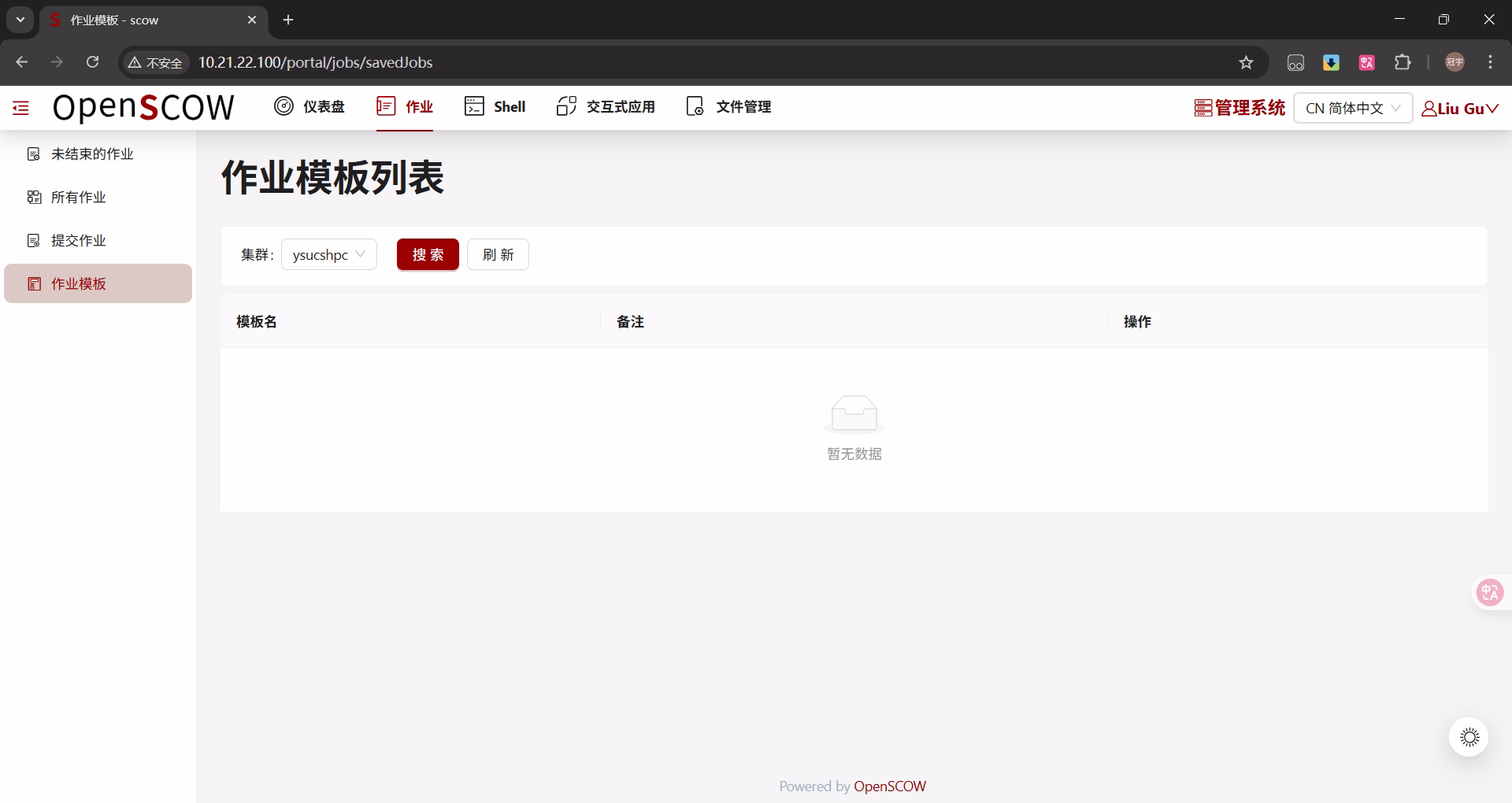Select the 作业 jobs icon
Viewport: 1512px width, 803px height.
pos(386,106)
